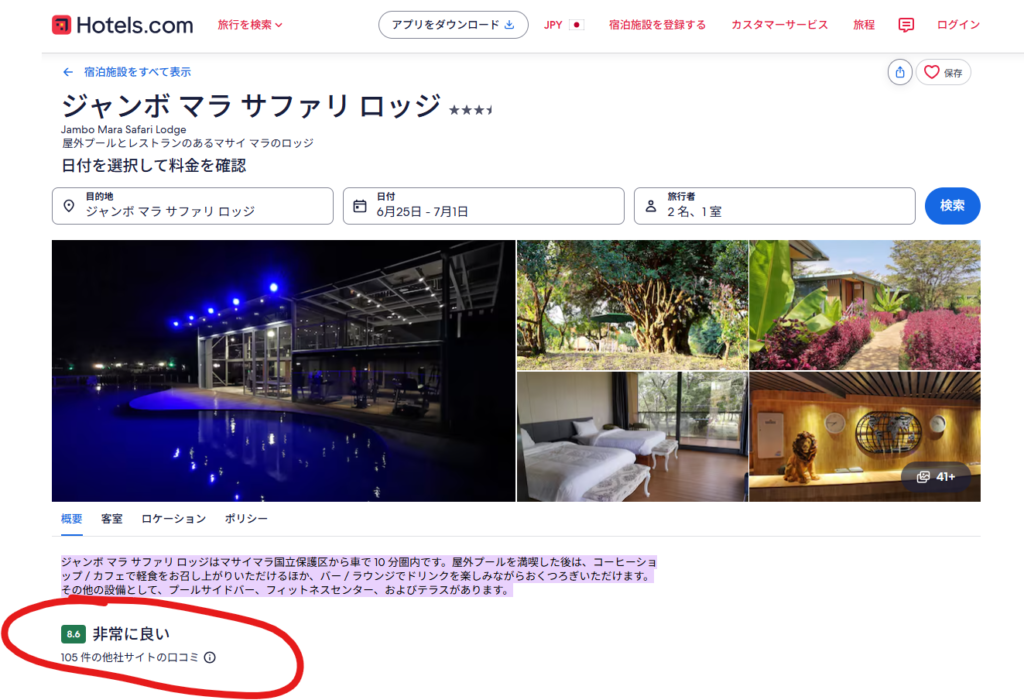Open the 旅行者 travelers selector
Viewport: 1024px width, 700px height.
(x=775, y=206)
